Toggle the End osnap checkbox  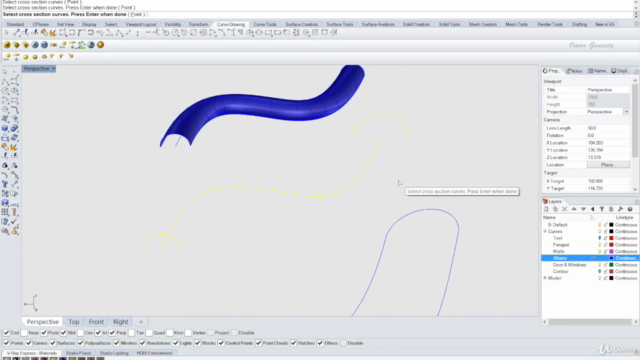(x=6, y=333)
